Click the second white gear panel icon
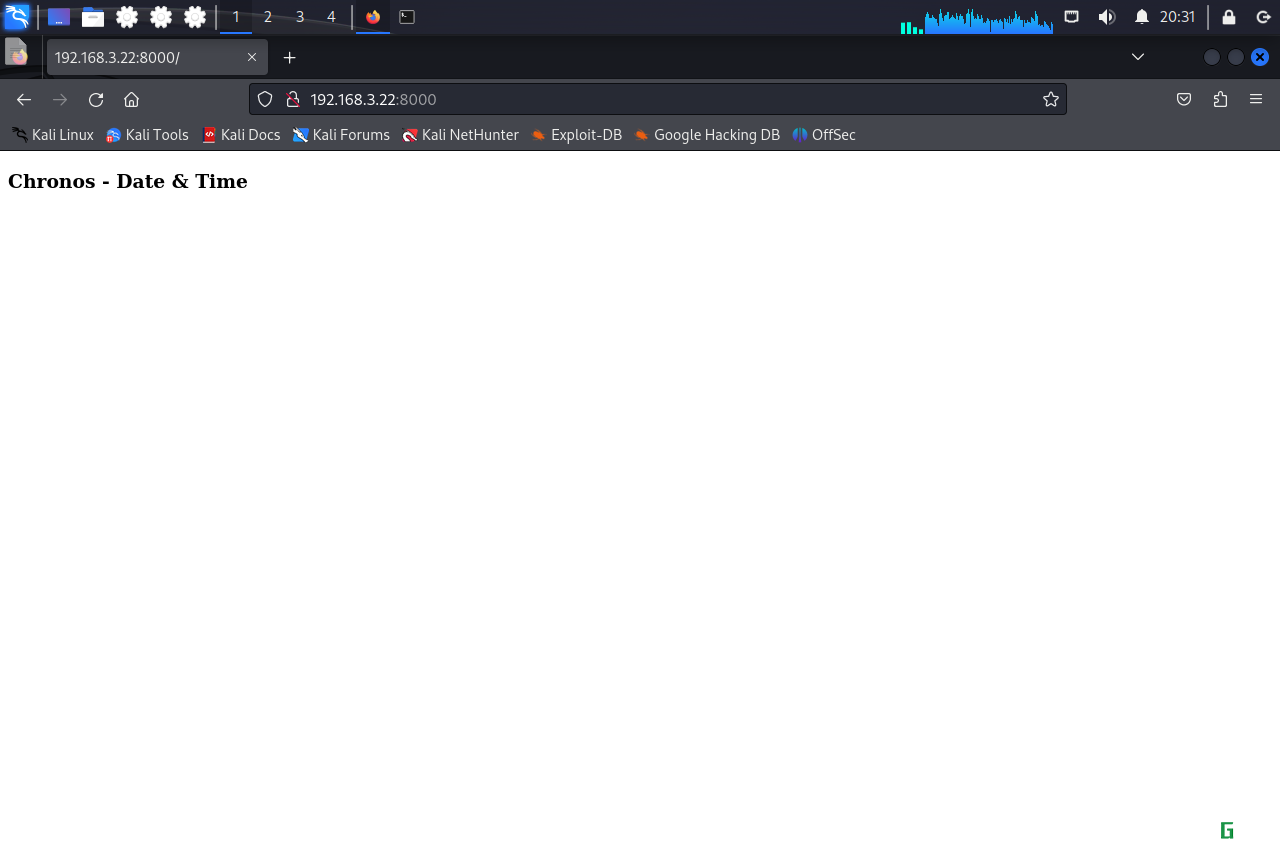 pos(161,17)
